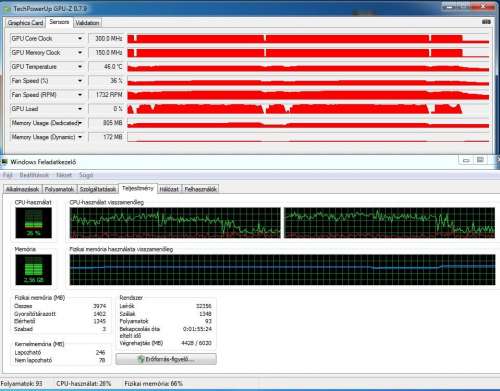Open the Fájl menu
This screenshot has height=391, width=500.
(8, 175)
